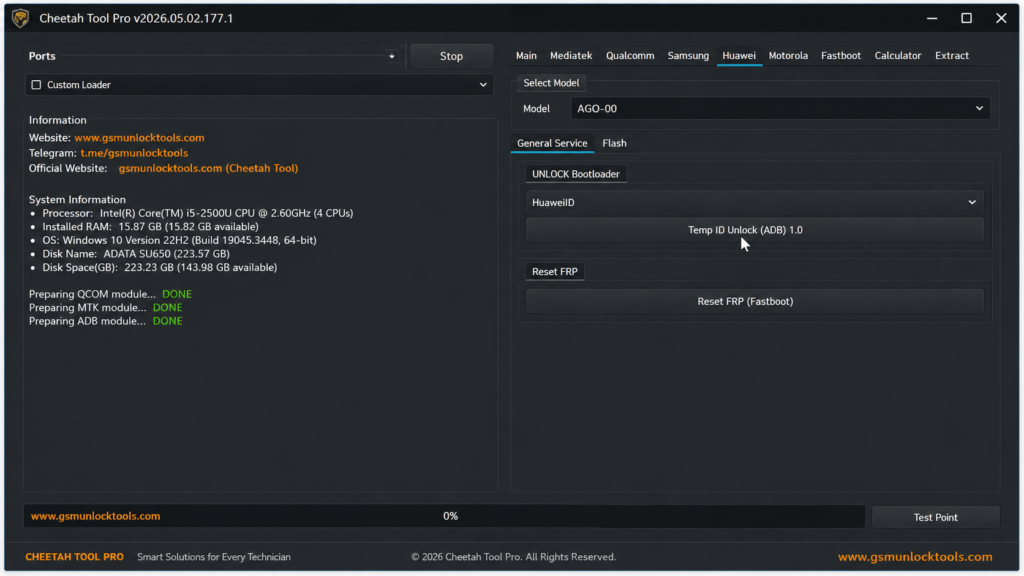Image resolution: width=1024 pixels, height=576 pixels.
Task: Click the UNLOCK Bootloader group label
Action: (x=575, y=174)
